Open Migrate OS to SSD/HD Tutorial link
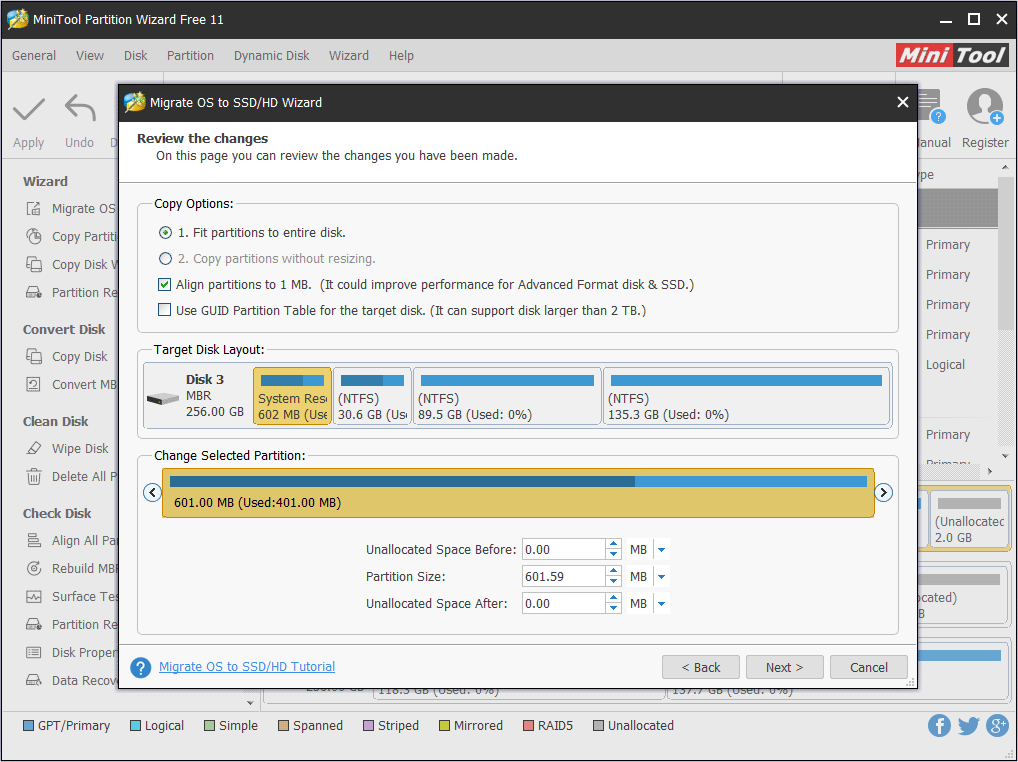The height and width of the screenshot is (762, 1018). point(247,667)
